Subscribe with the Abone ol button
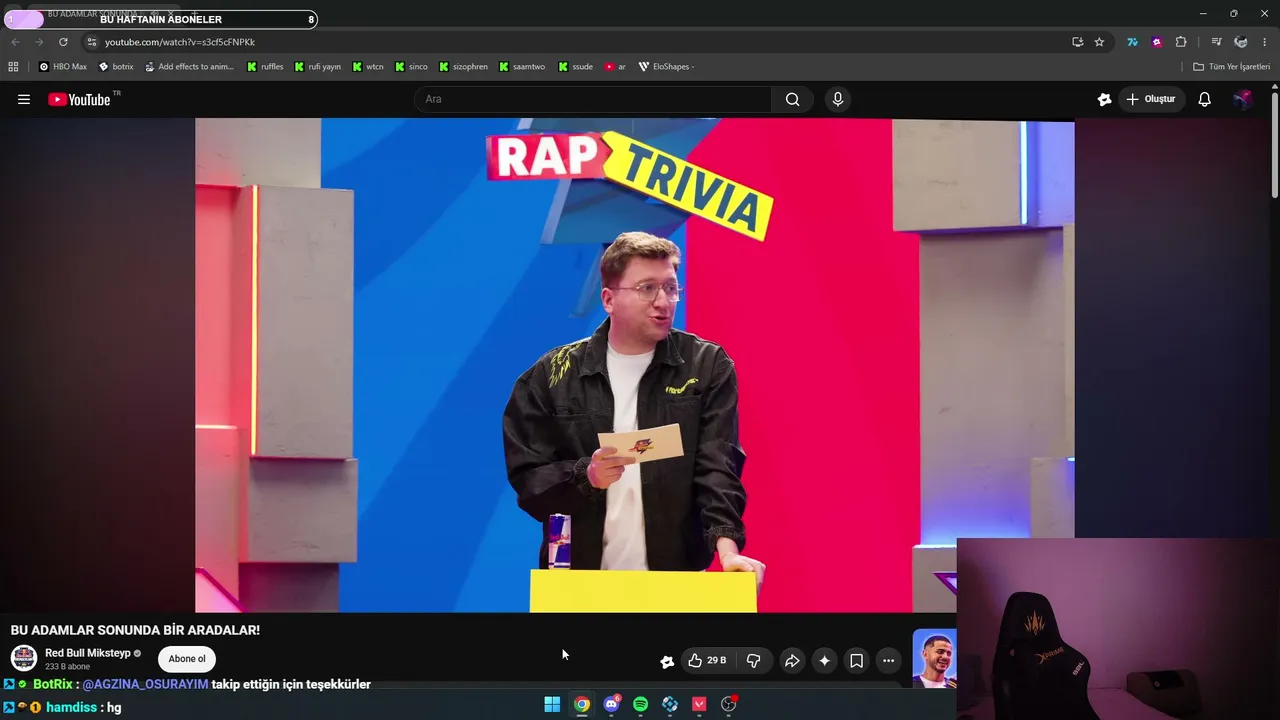The height and width of the screenshot is (720, 1280). 187,659
